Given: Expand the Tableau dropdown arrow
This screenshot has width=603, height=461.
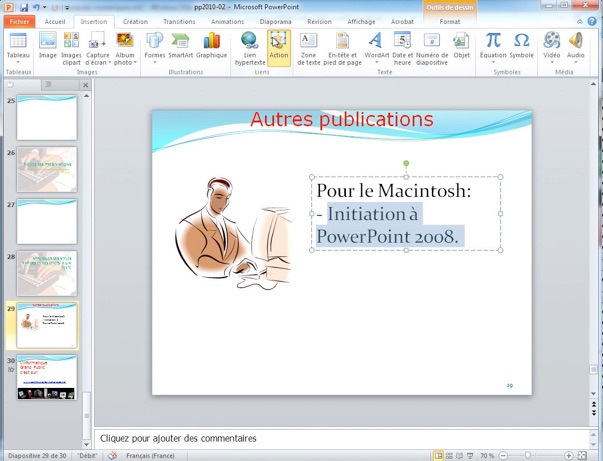Looking at the screenshot, I should click(x=18, y=62).
